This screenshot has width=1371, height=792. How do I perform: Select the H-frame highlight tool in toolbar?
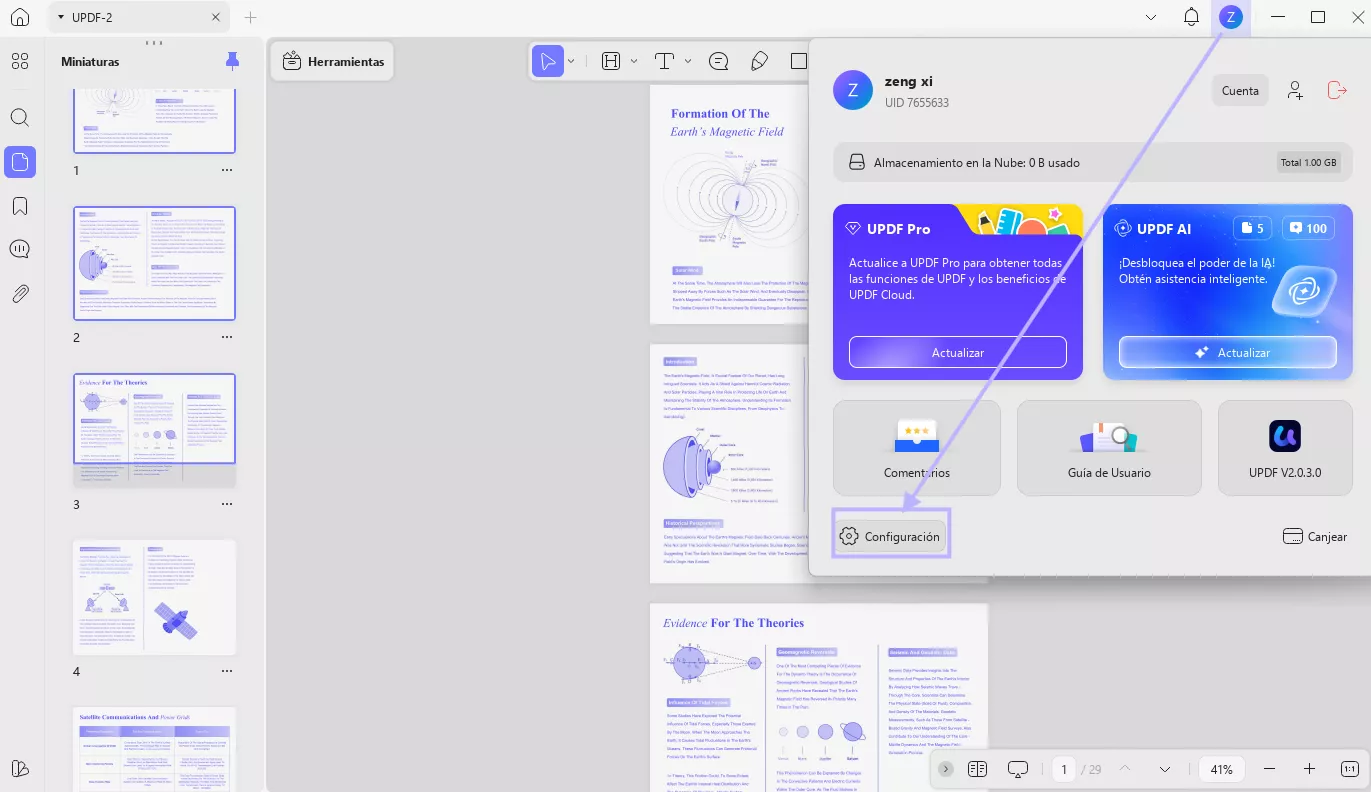[x=611, y=61]
